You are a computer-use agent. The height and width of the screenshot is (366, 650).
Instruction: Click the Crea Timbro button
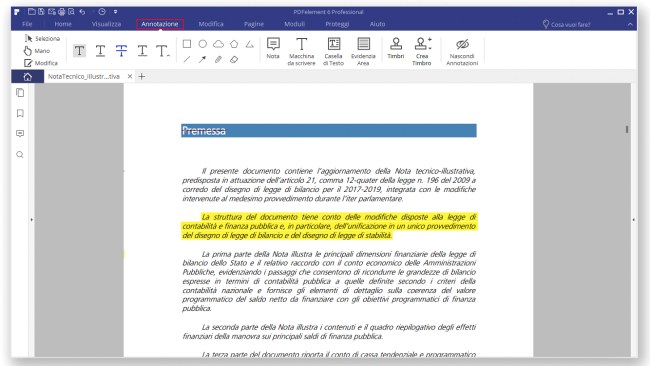(x=422, y=51)
